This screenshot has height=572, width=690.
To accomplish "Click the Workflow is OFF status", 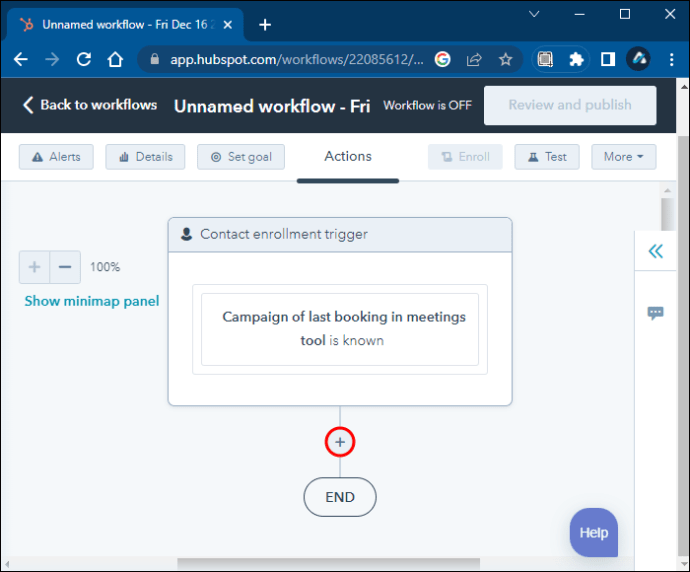I will click(427, 106).
